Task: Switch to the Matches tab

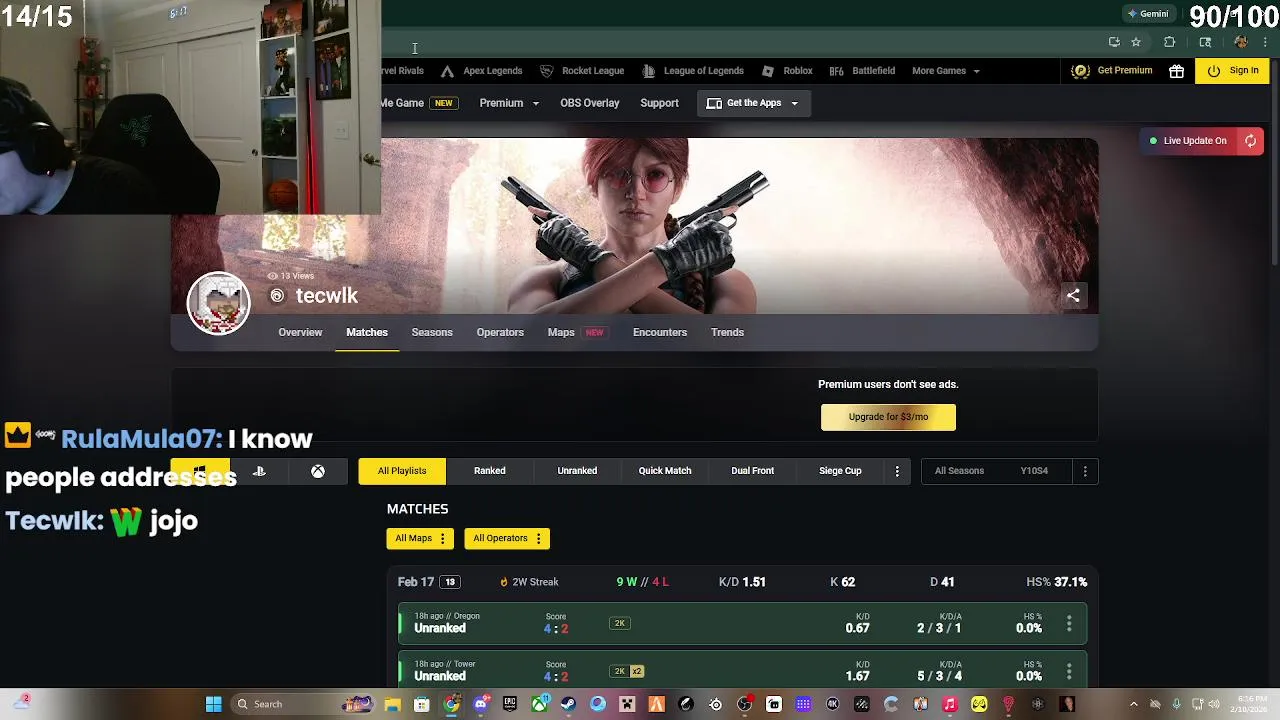Action: (x=367, y=332)
